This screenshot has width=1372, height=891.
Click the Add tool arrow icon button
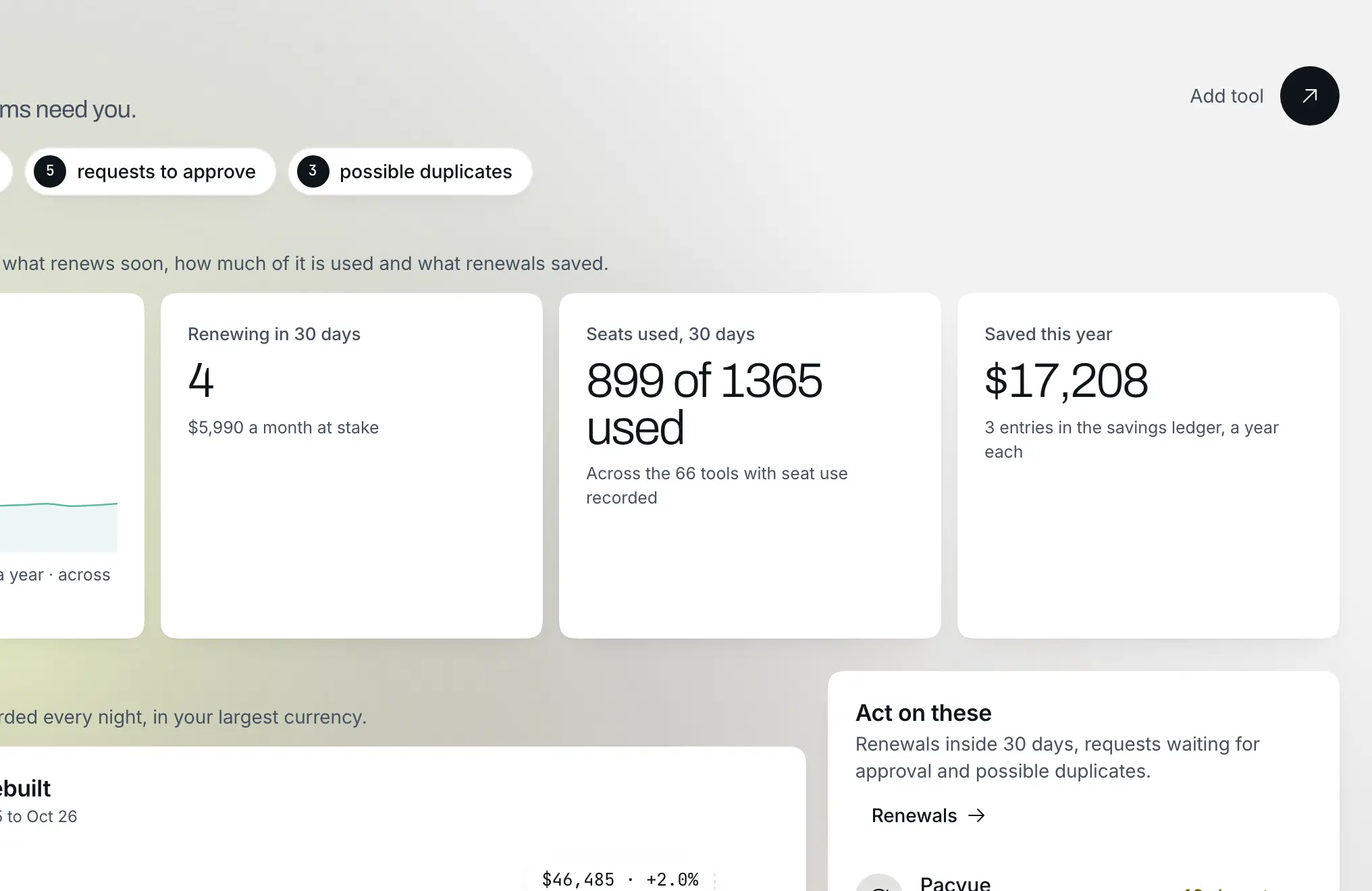tap(1309, 96)
